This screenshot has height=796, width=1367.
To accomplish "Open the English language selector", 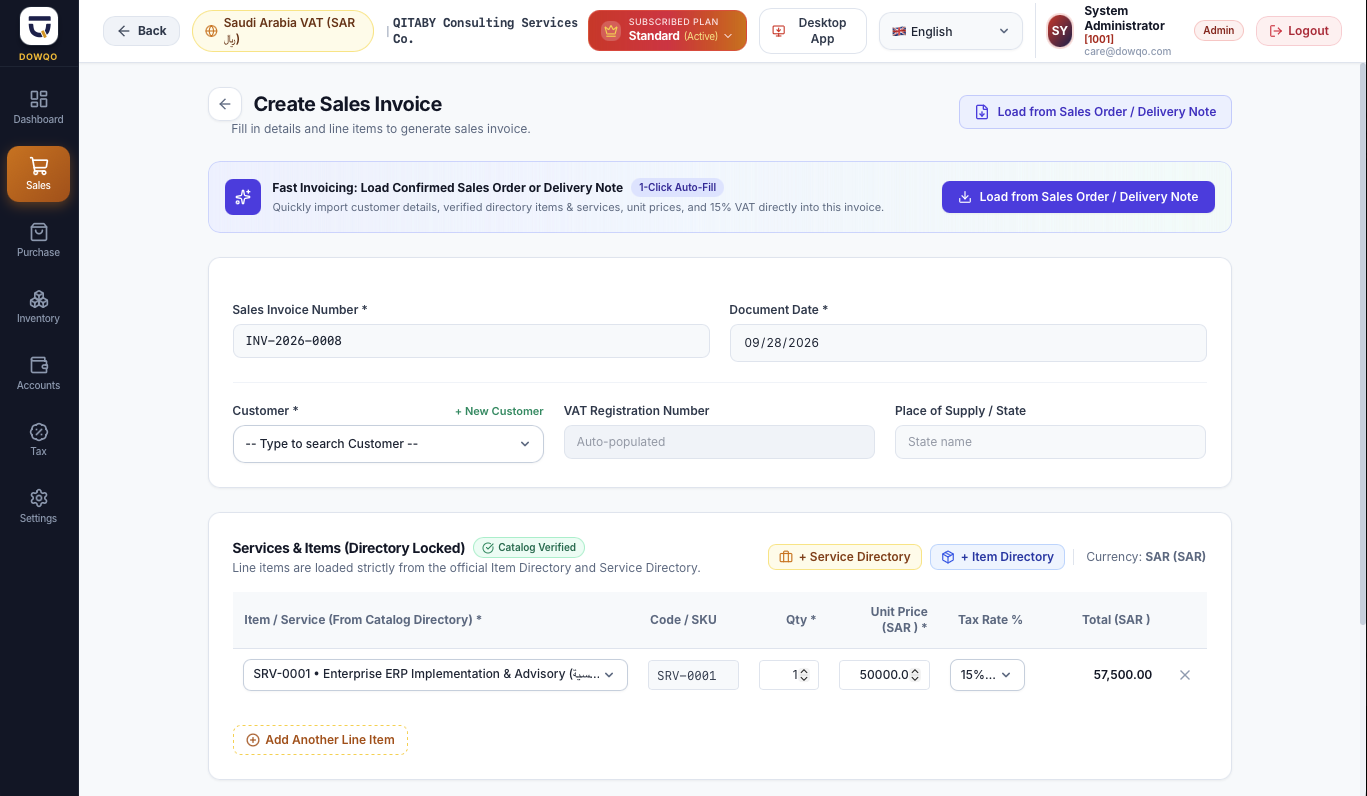I will pos(951,31).
